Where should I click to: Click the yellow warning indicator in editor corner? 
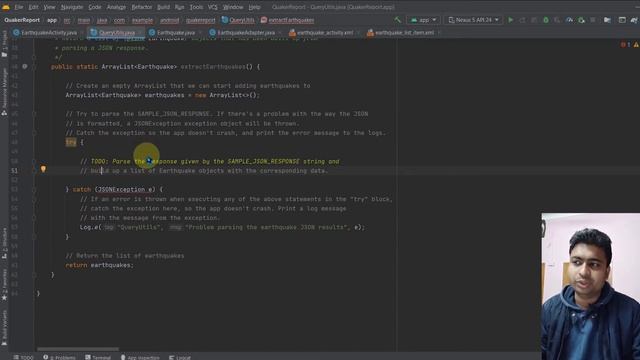(636, 44)
